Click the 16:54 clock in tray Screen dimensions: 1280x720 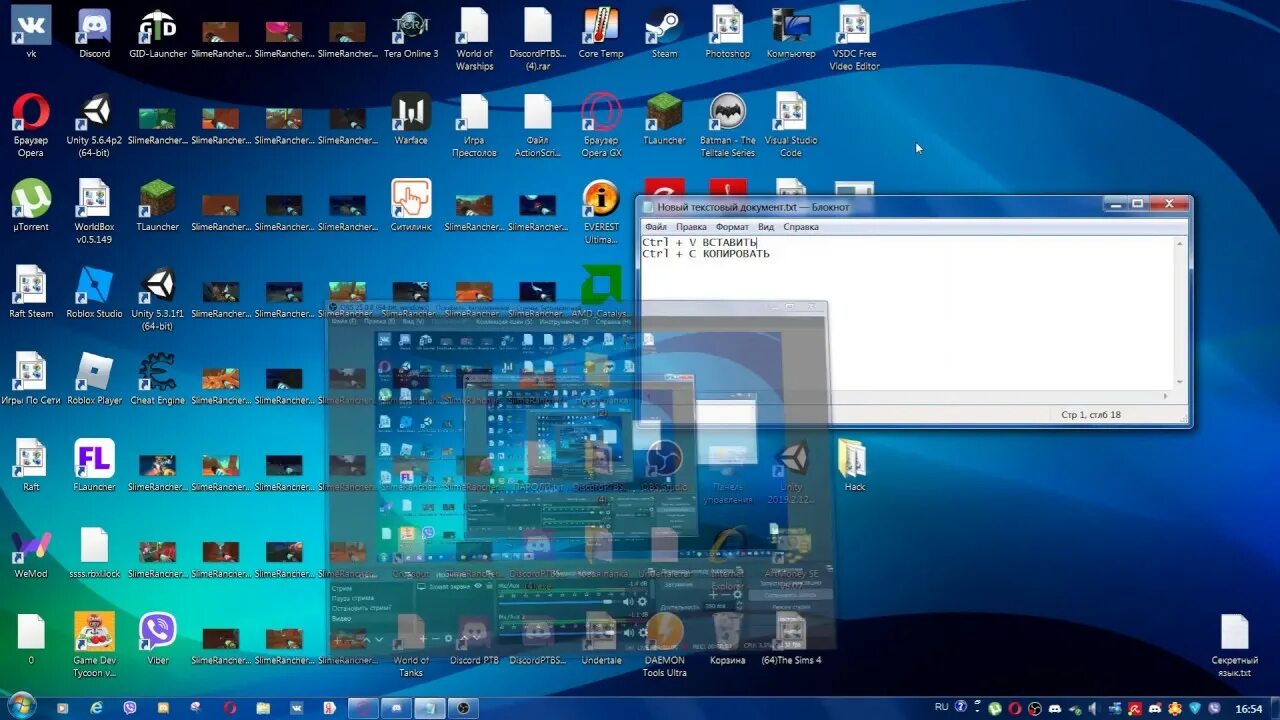(1249, 708)
